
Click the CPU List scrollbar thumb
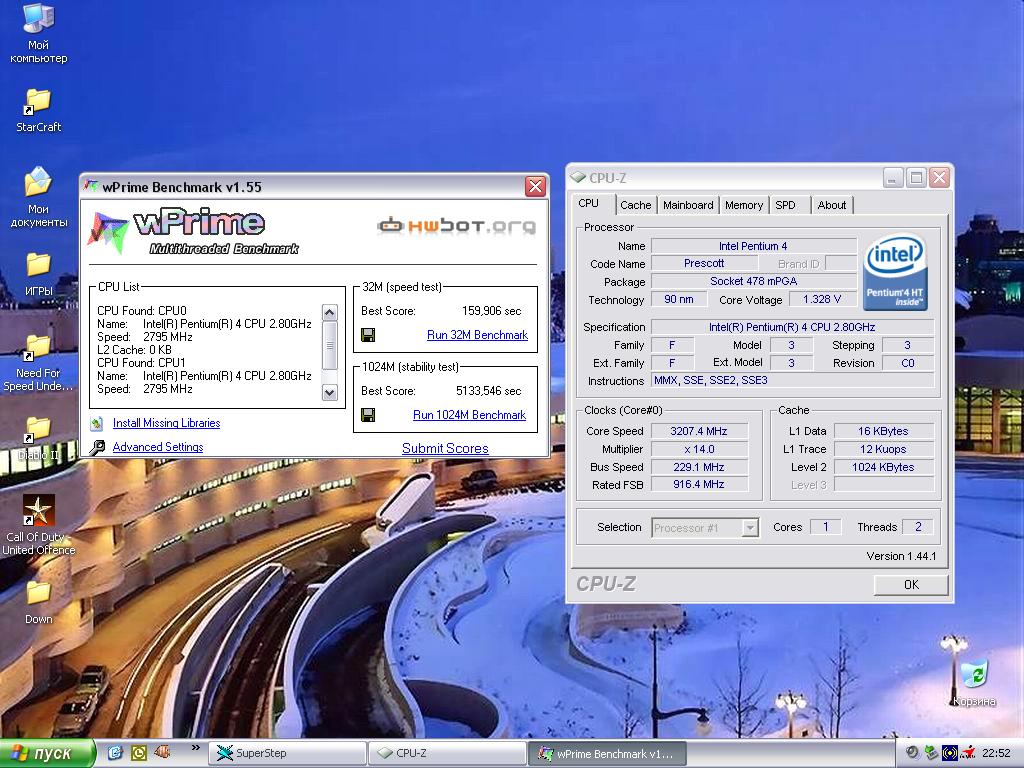pos(330,345)
